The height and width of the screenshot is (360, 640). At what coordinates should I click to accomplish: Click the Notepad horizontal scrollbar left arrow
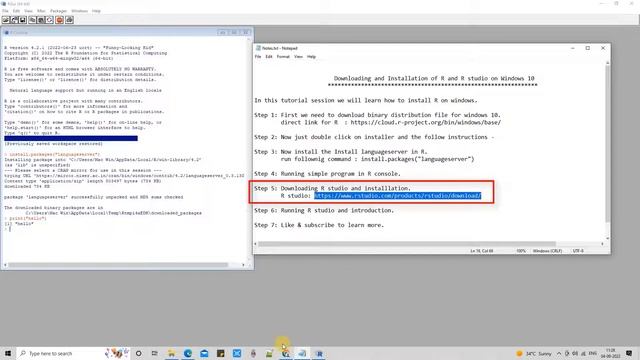(x=256, y=244)
